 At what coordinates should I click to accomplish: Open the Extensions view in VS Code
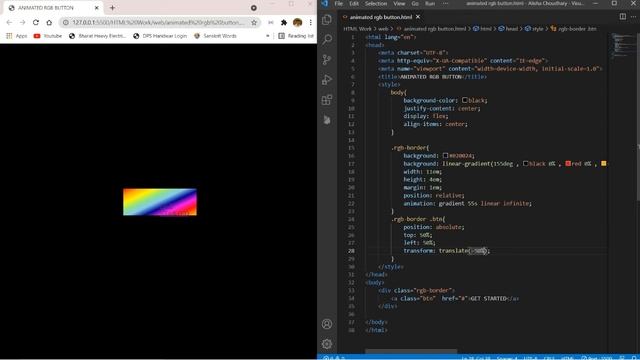click(x=327, y=100)
